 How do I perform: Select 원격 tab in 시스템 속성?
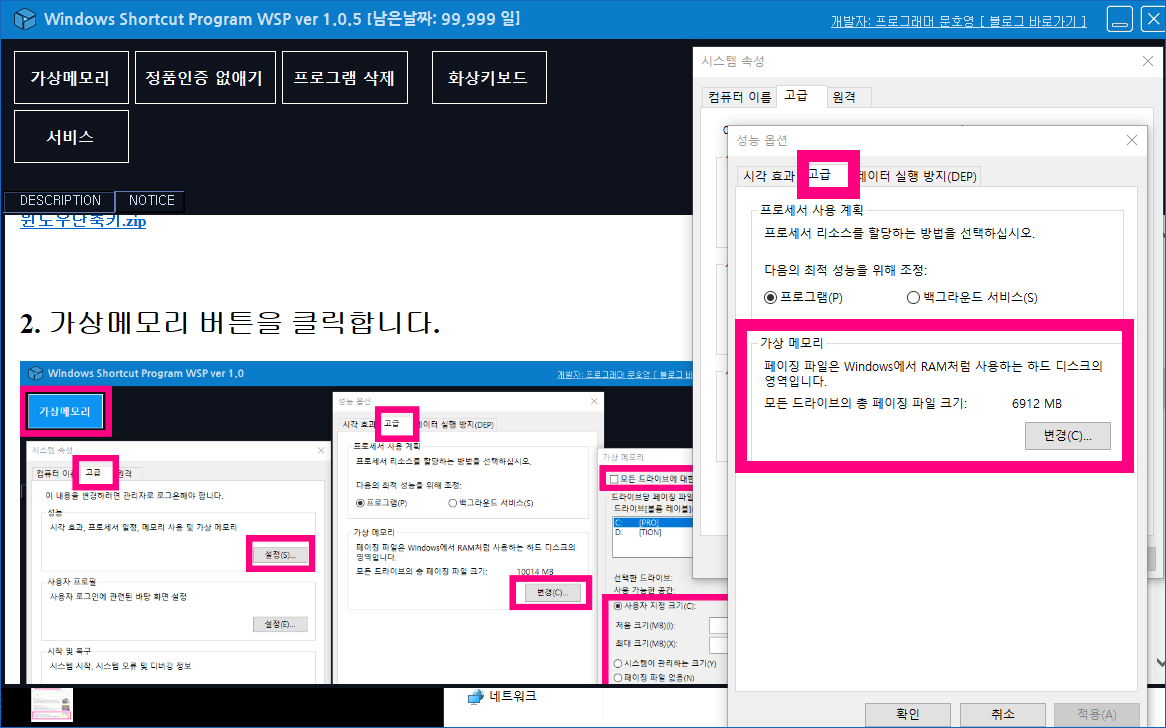point(845,97)
